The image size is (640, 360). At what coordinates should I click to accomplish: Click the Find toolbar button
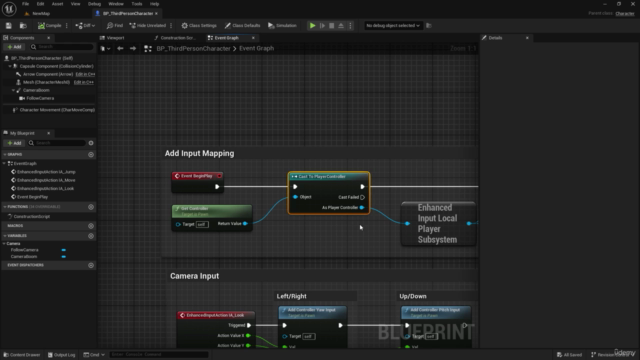pyautogui.click(x=115, y=26)
